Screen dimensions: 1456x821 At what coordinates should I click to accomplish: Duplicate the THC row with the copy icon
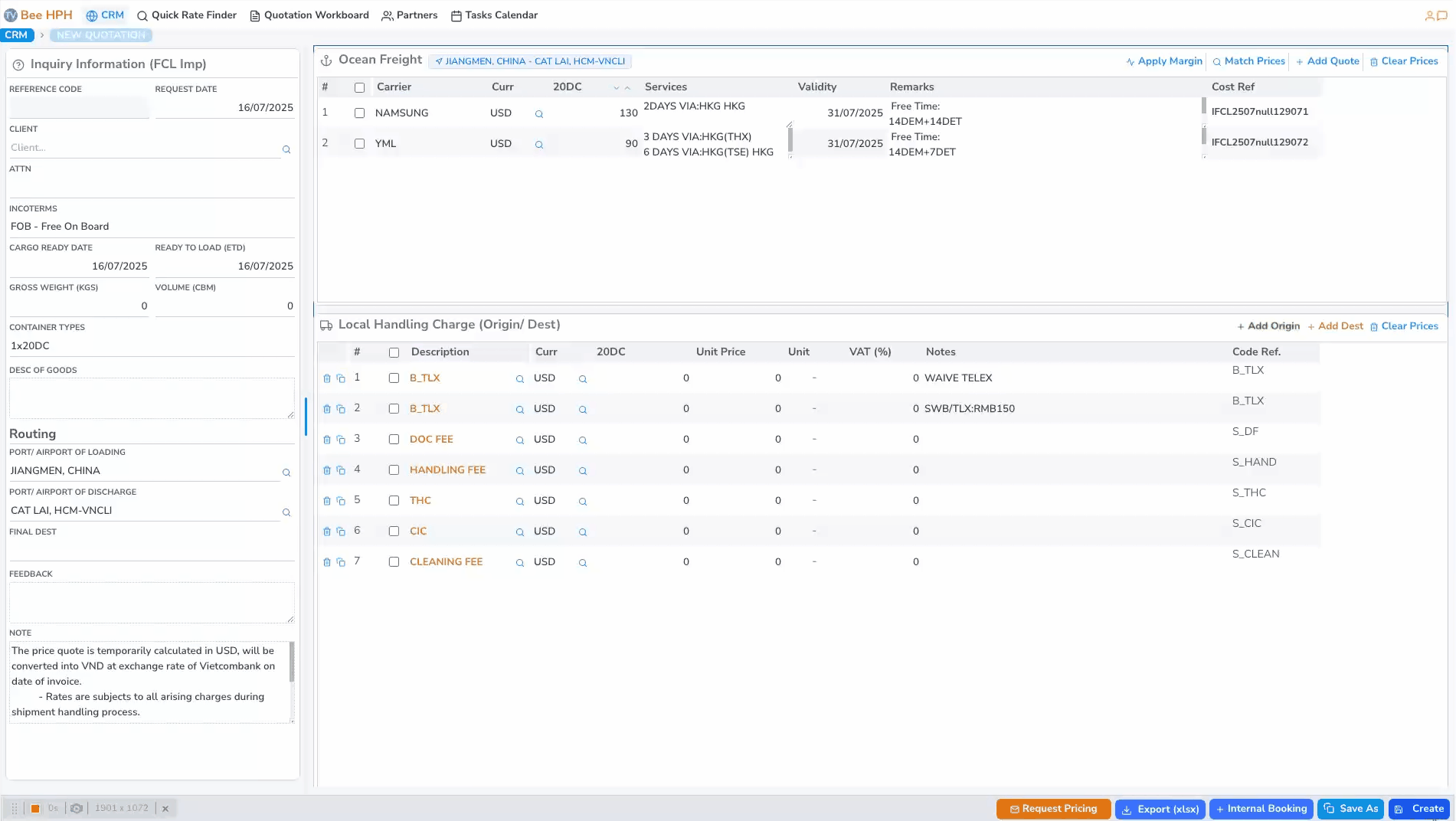click(341, 501)
